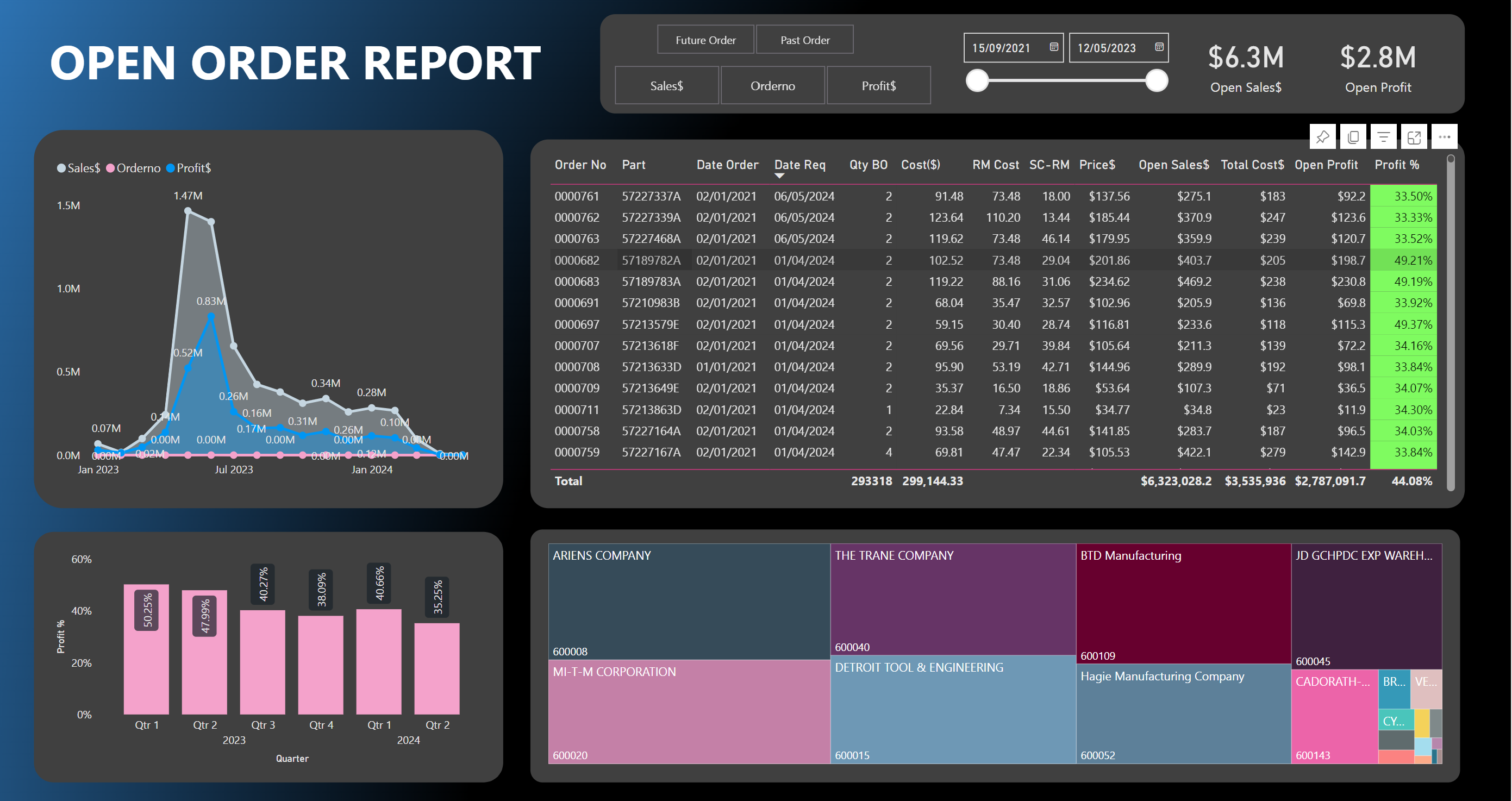Screen dimensions: 1512x801
Task: Select the Orderno slicer button
Action: pyautogui.click(x=772, y=86)
